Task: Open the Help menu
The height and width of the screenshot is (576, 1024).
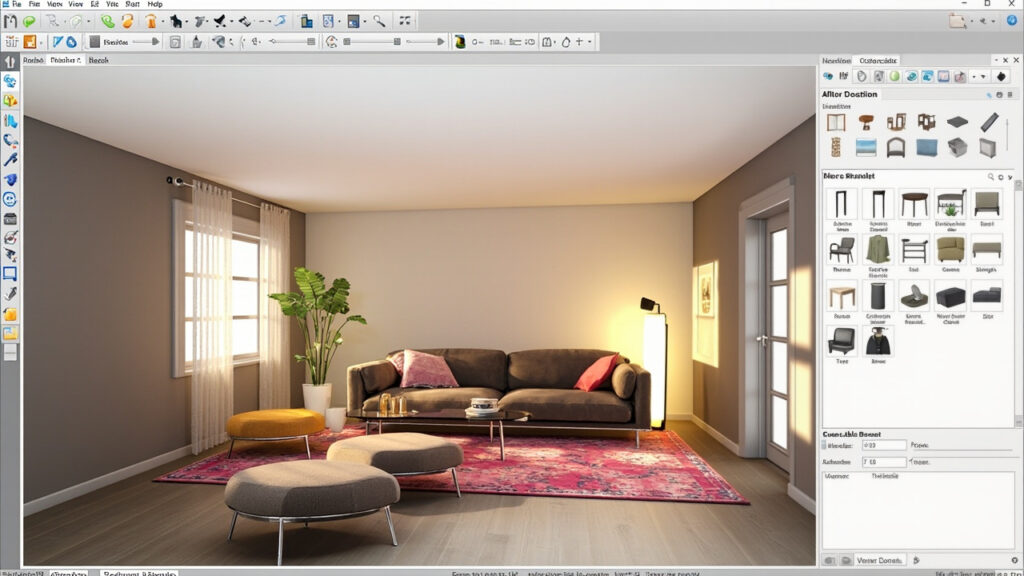Action: pyautogui.click(x=155, y=4)
